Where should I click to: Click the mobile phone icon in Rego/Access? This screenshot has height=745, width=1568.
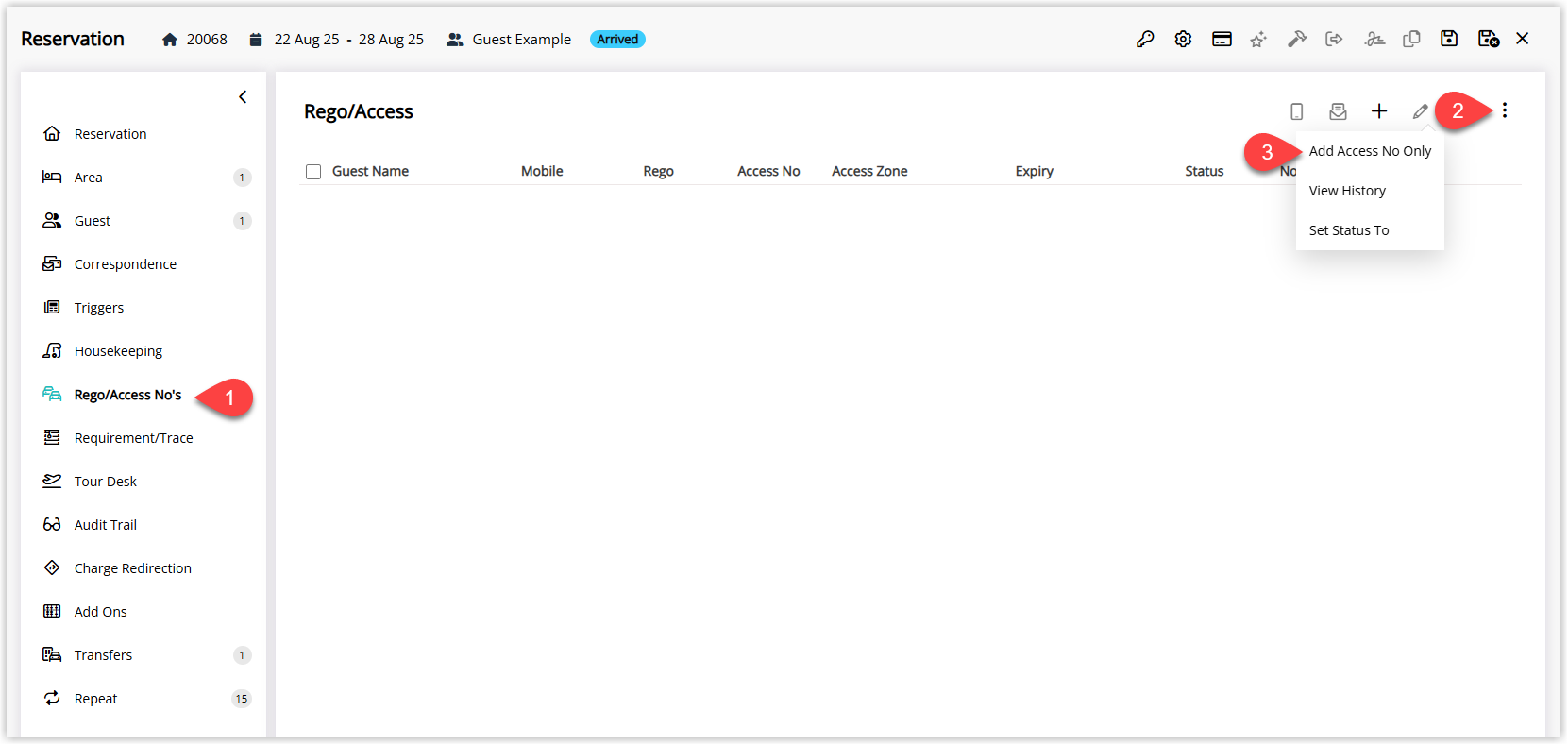pos(1297,111)
